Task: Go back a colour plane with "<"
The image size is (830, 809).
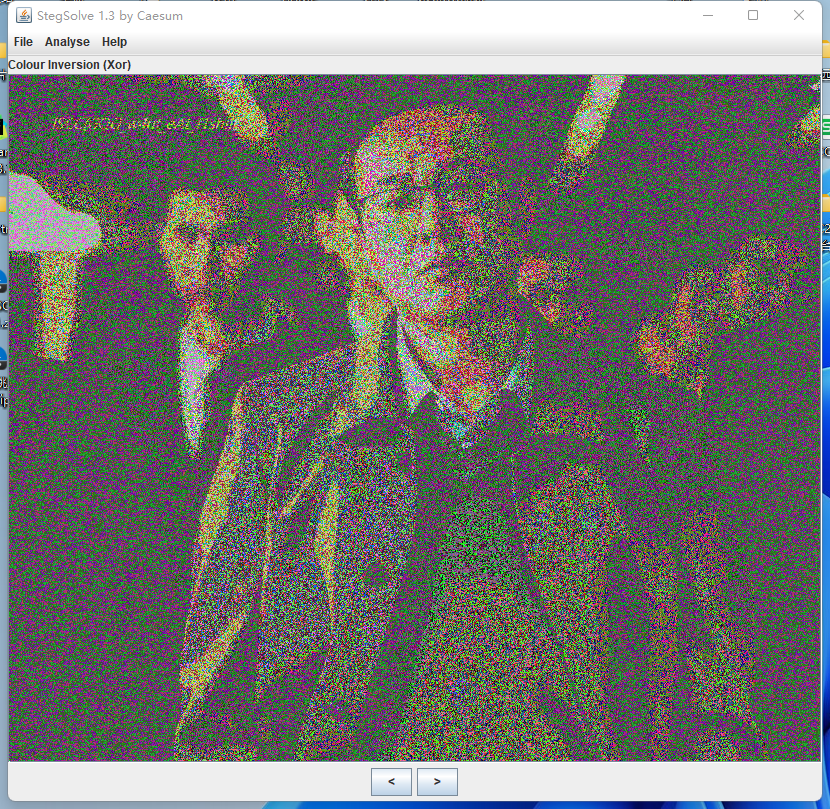Action: pyautogui.click(x=390, y=782)
